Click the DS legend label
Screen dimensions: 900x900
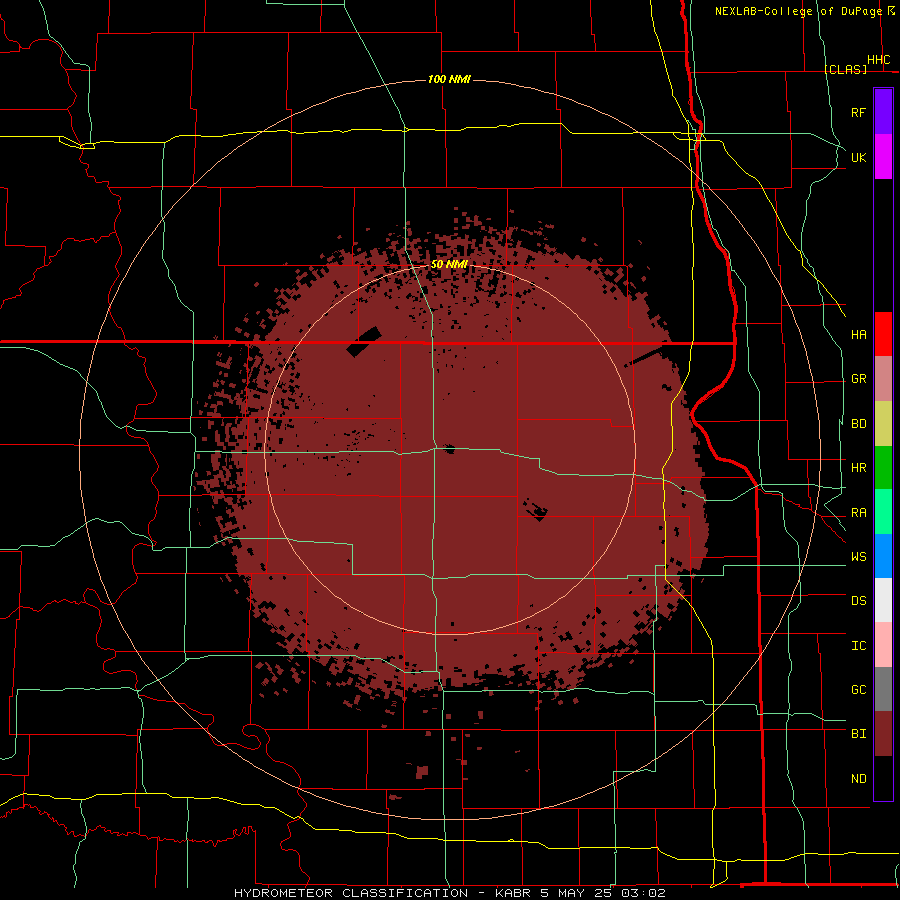pos(859,600)
